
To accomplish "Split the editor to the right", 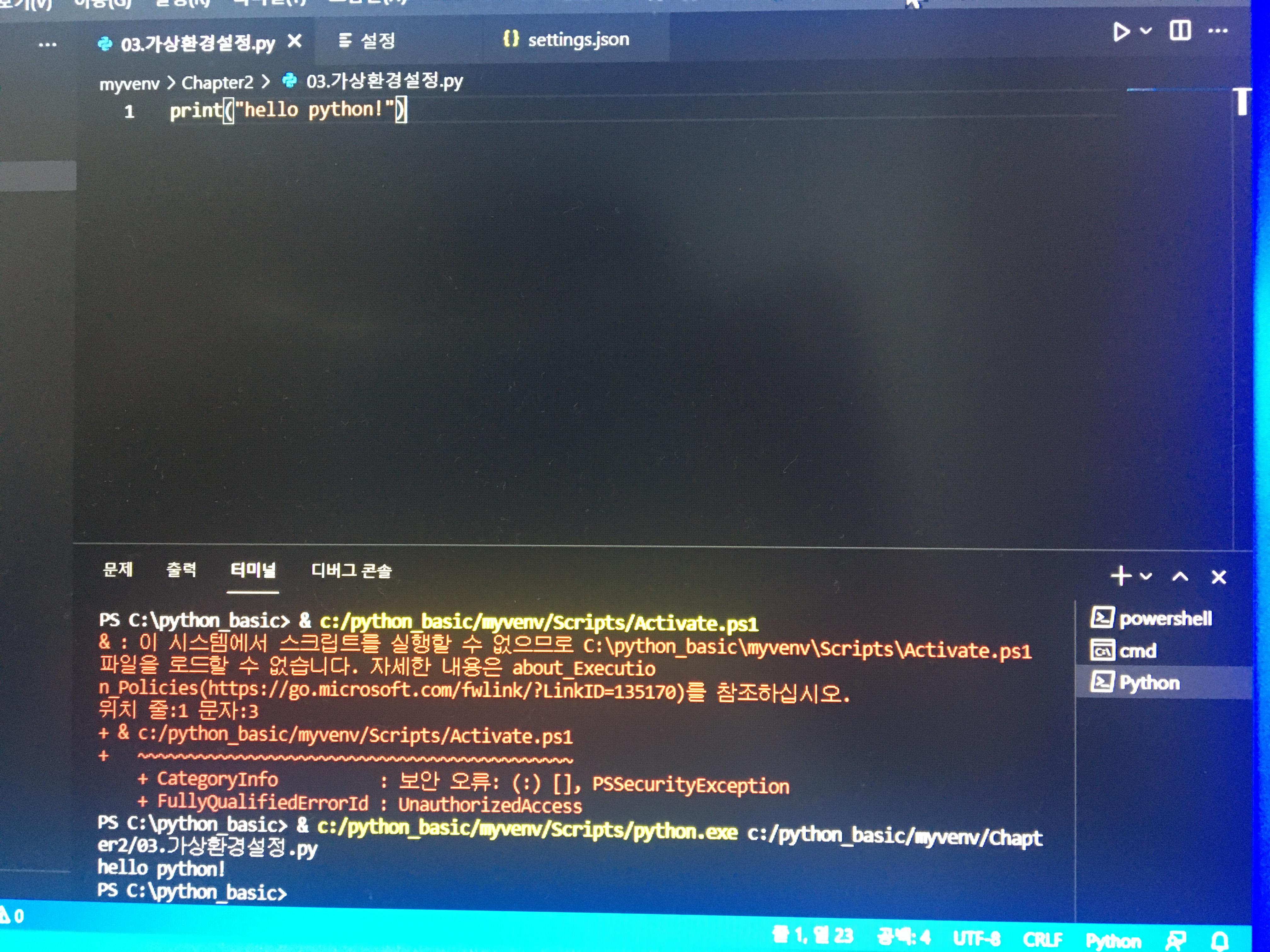I will pos(1180,31).
